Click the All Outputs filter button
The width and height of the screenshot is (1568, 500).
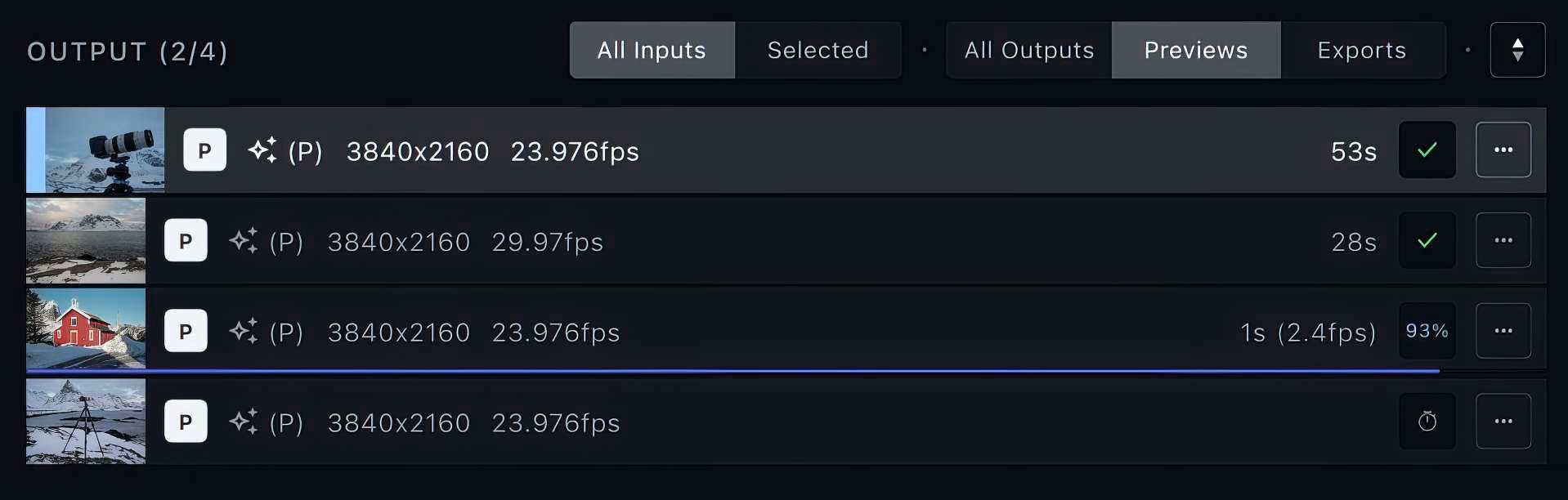point(1028,50)
